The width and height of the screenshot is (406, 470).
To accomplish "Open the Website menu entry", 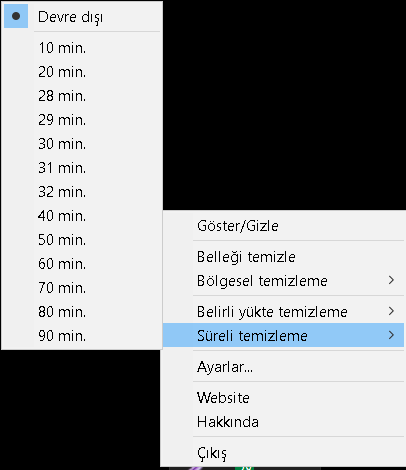I will (283, 398).
